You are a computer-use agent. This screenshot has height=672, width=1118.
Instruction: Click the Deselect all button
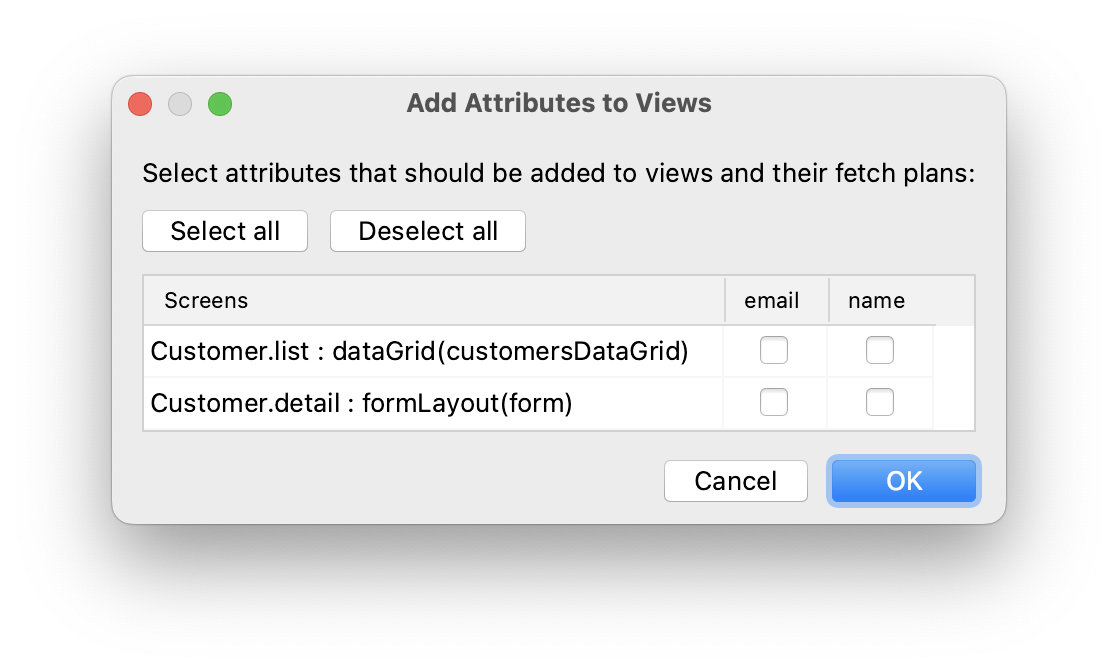pos(427,231)
